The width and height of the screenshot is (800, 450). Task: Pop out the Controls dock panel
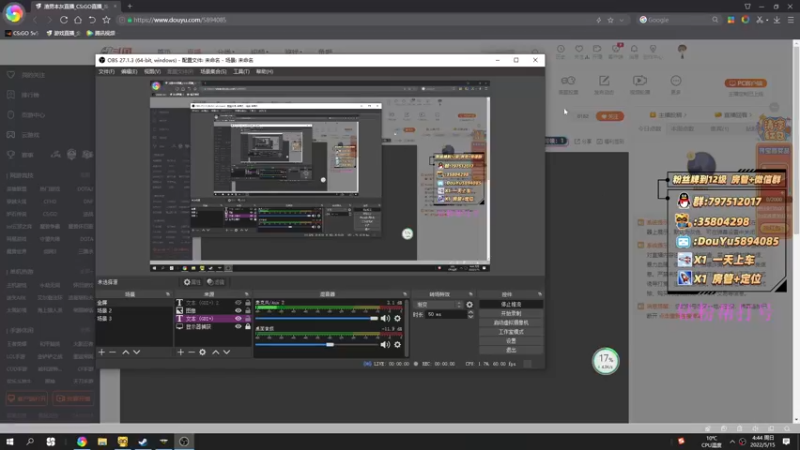point(539,294)
